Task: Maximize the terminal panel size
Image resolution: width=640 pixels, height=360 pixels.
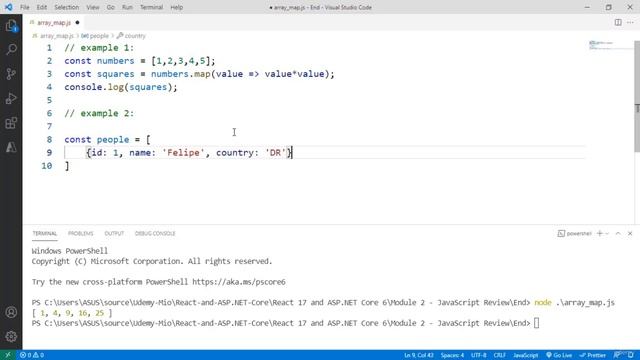Action: coord(618,233)
